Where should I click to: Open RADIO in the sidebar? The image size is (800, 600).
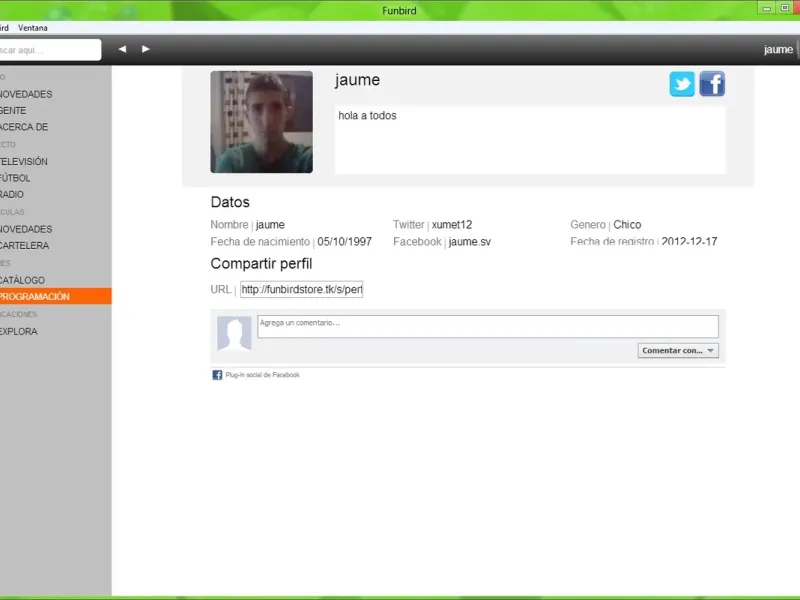pos(12,194)
